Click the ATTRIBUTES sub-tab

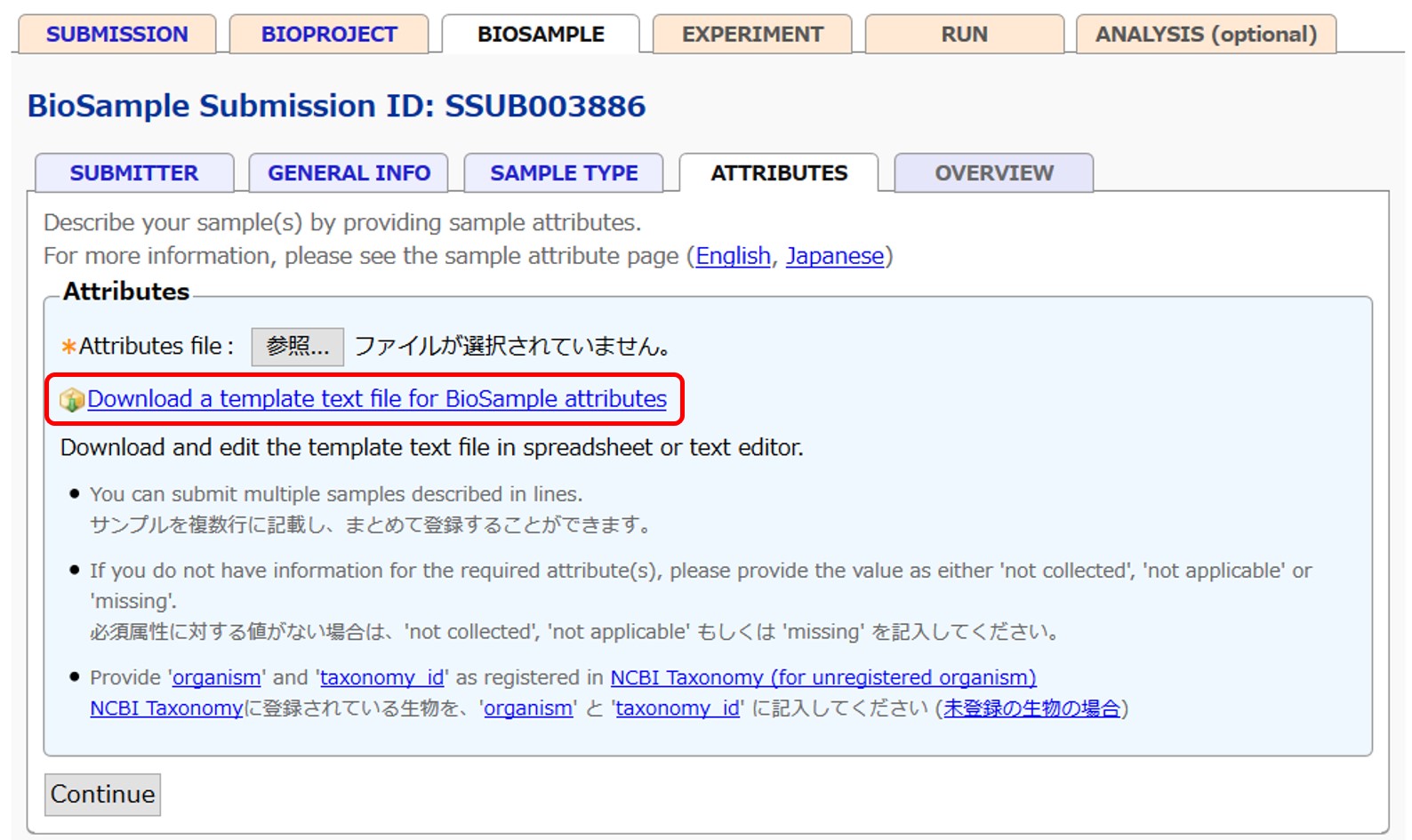[x=779, y=173]
